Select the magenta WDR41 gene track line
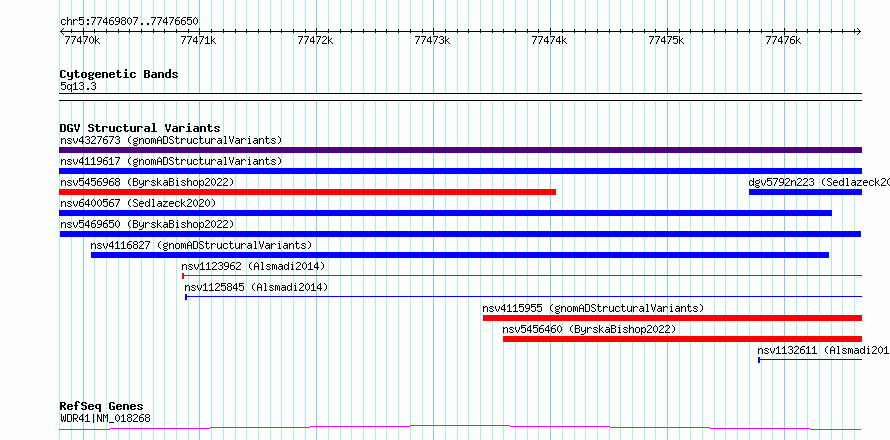The height and width of the screenshot is (440, 890). click(460, 427)
